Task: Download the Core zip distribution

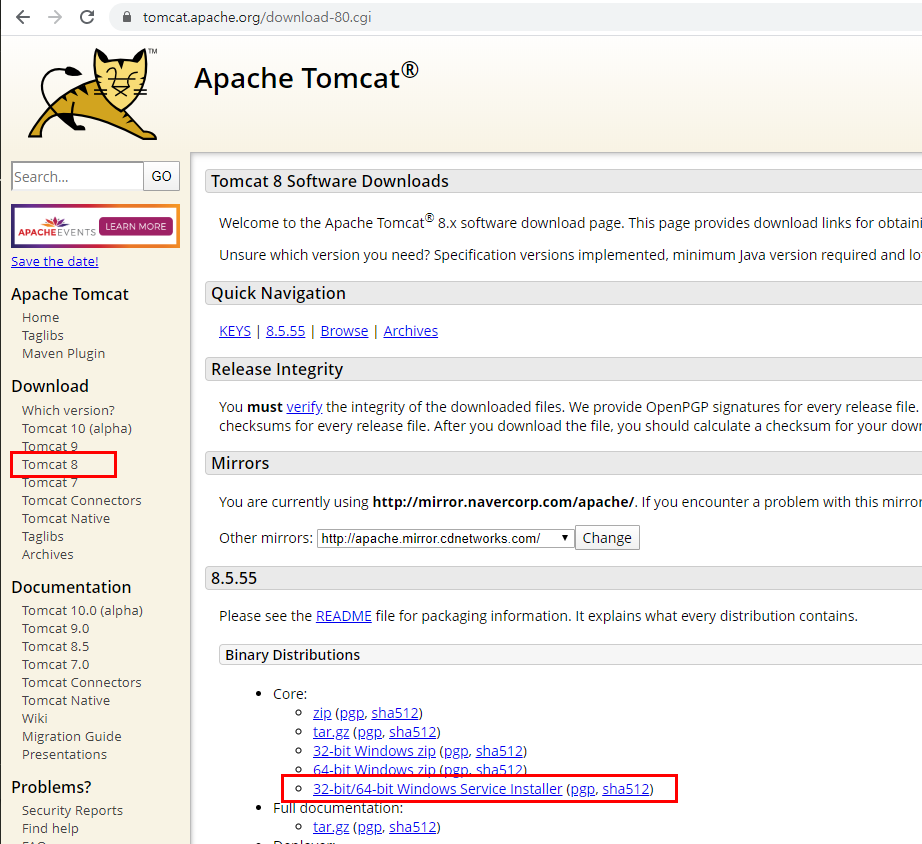Action: click(x=322, y=713)
